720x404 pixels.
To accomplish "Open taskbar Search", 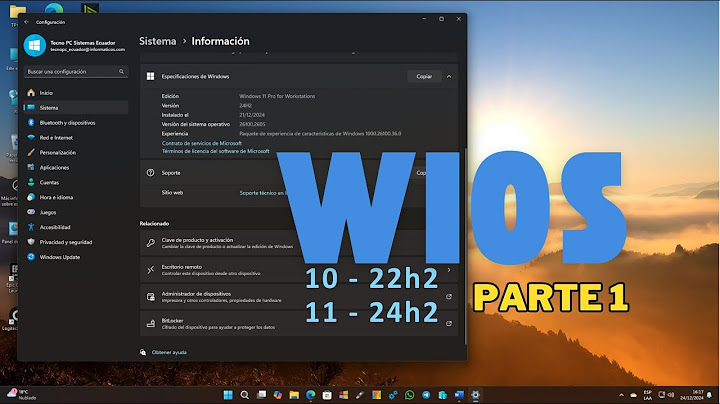I will click(245, 395).
